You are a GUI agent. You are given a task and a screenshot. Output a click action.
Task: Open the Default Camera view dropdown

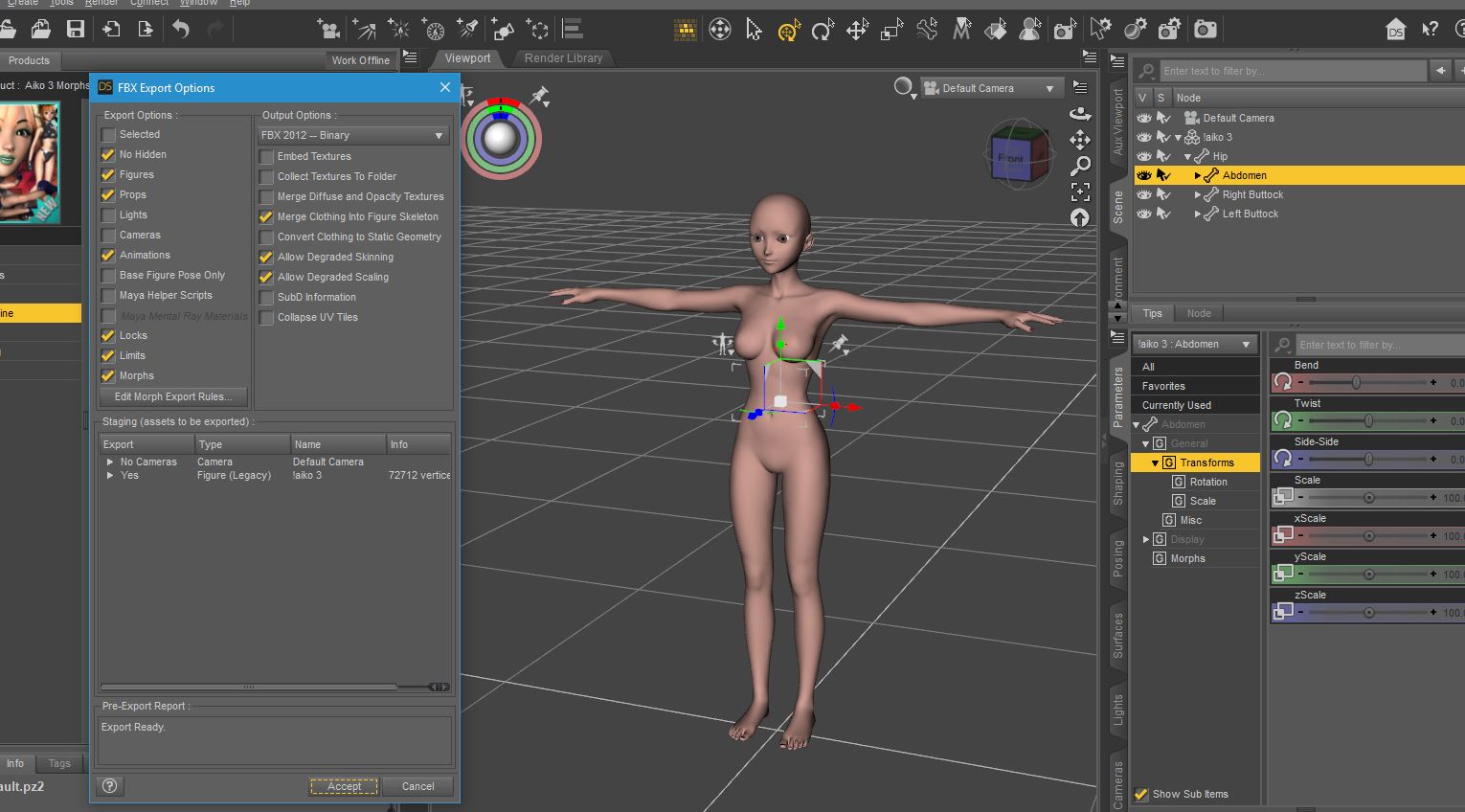[x=992, y=88]
